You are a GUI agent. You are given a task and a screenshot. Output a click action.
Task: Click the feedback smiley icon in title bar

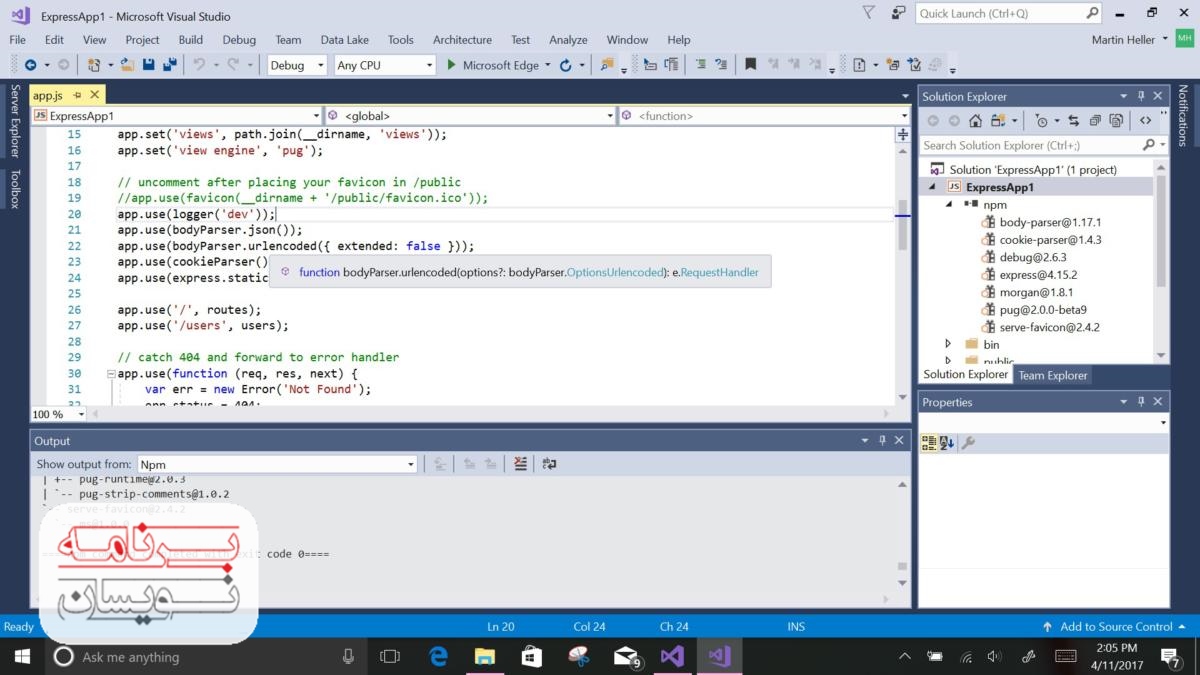click(x=900, y=13)
